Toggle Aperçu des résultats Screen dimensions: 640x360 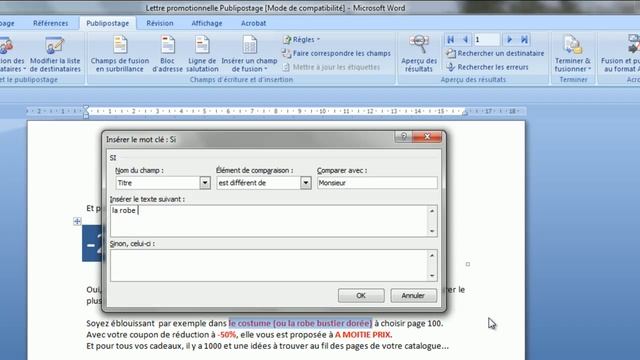click(x=419, y=54)
